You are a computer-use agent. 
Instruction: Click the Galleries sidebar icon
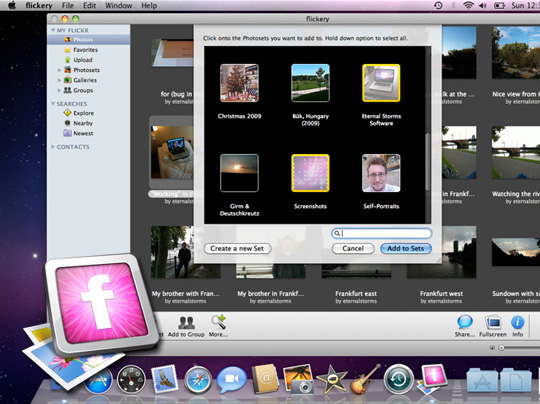68,80
